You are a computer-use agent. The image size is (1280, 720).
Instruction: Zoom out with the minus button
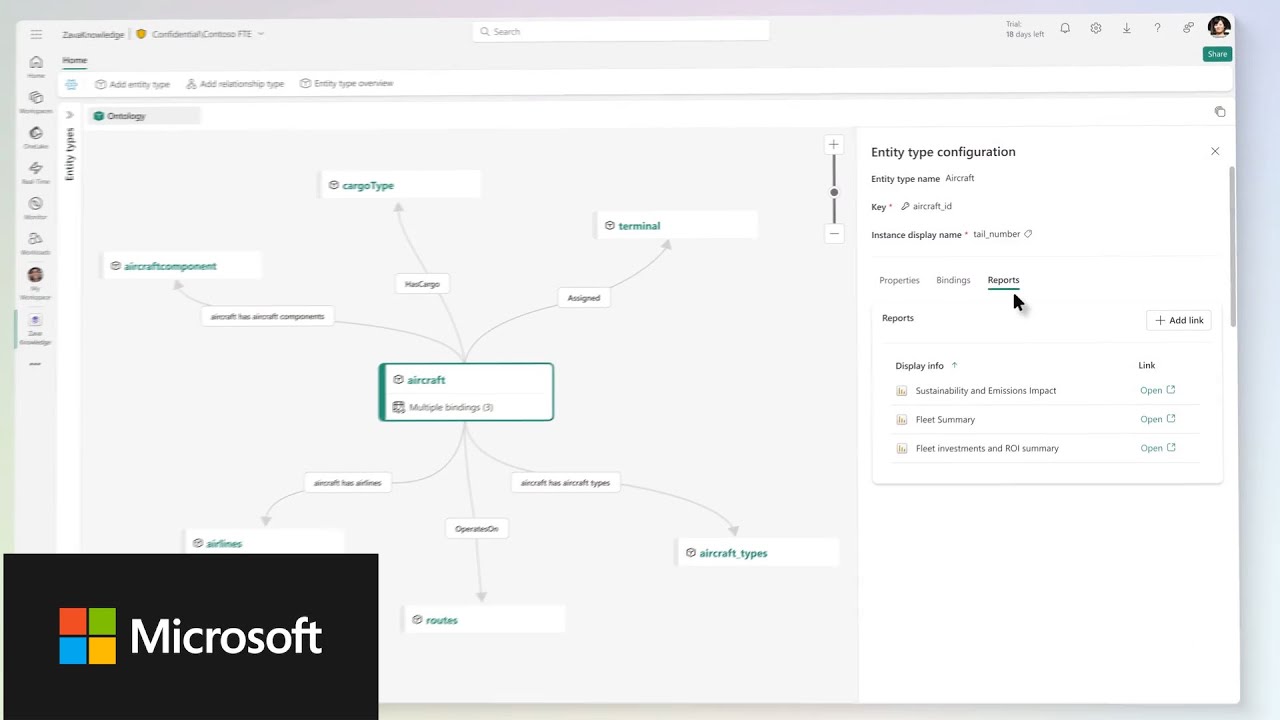tap(833, 233)
